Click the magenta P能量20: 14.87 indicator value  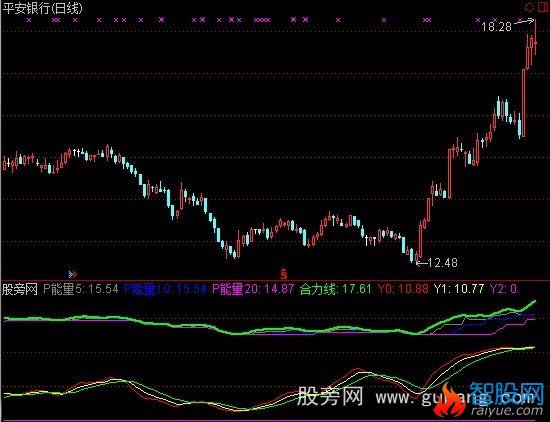coord(253,289)
